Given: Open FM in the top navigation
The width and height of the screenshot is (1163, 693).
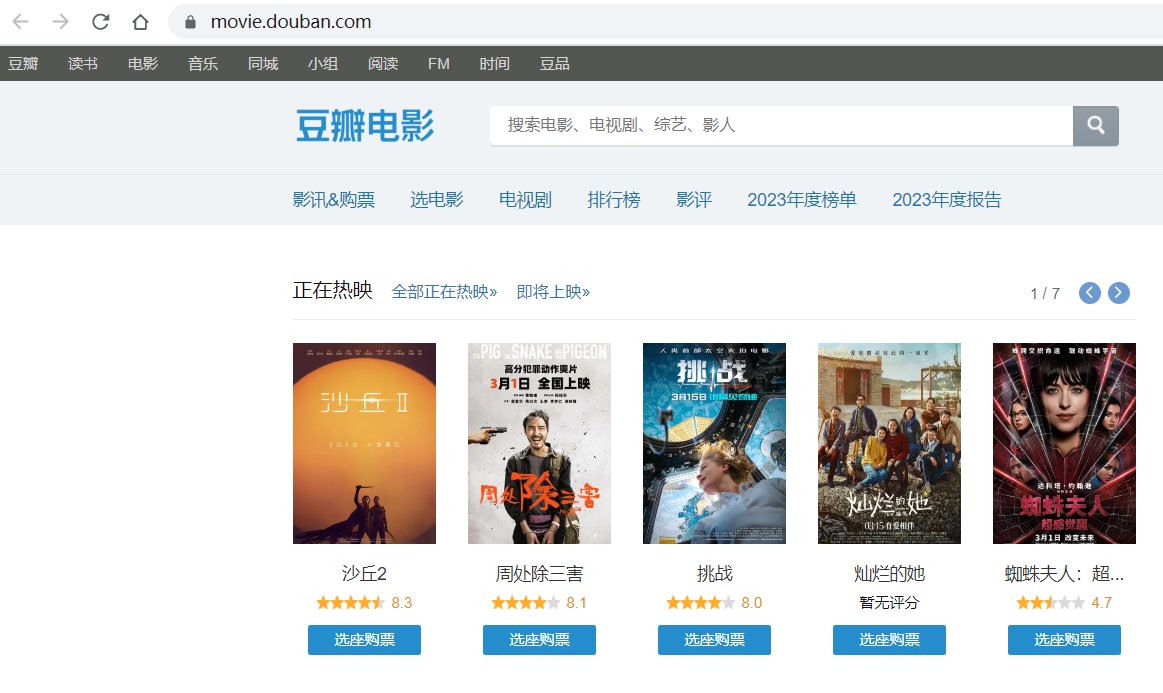Looking at the screenshot, I should [x=438, y=64].
